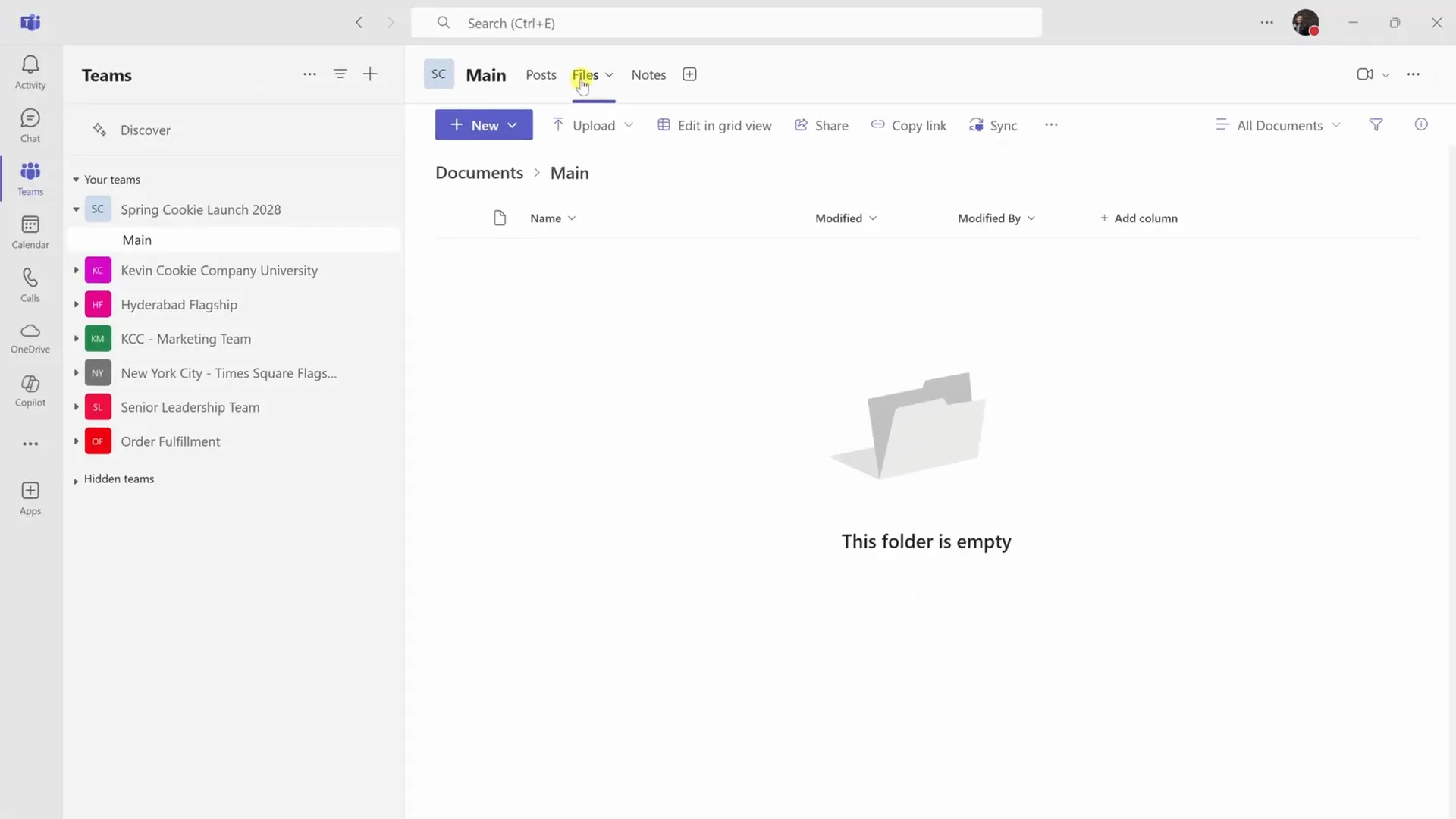Open the Apps store
1456x819 pixels.
[30, 498]
